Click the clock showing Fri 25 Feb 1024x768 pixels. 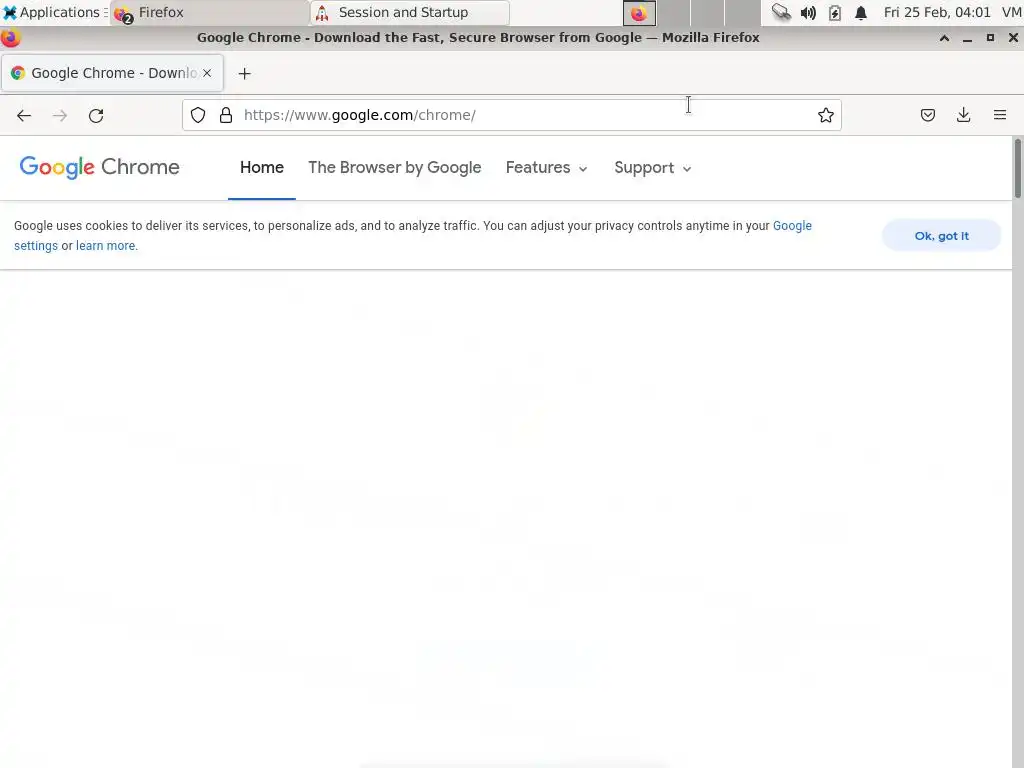[x=936, y=12]
